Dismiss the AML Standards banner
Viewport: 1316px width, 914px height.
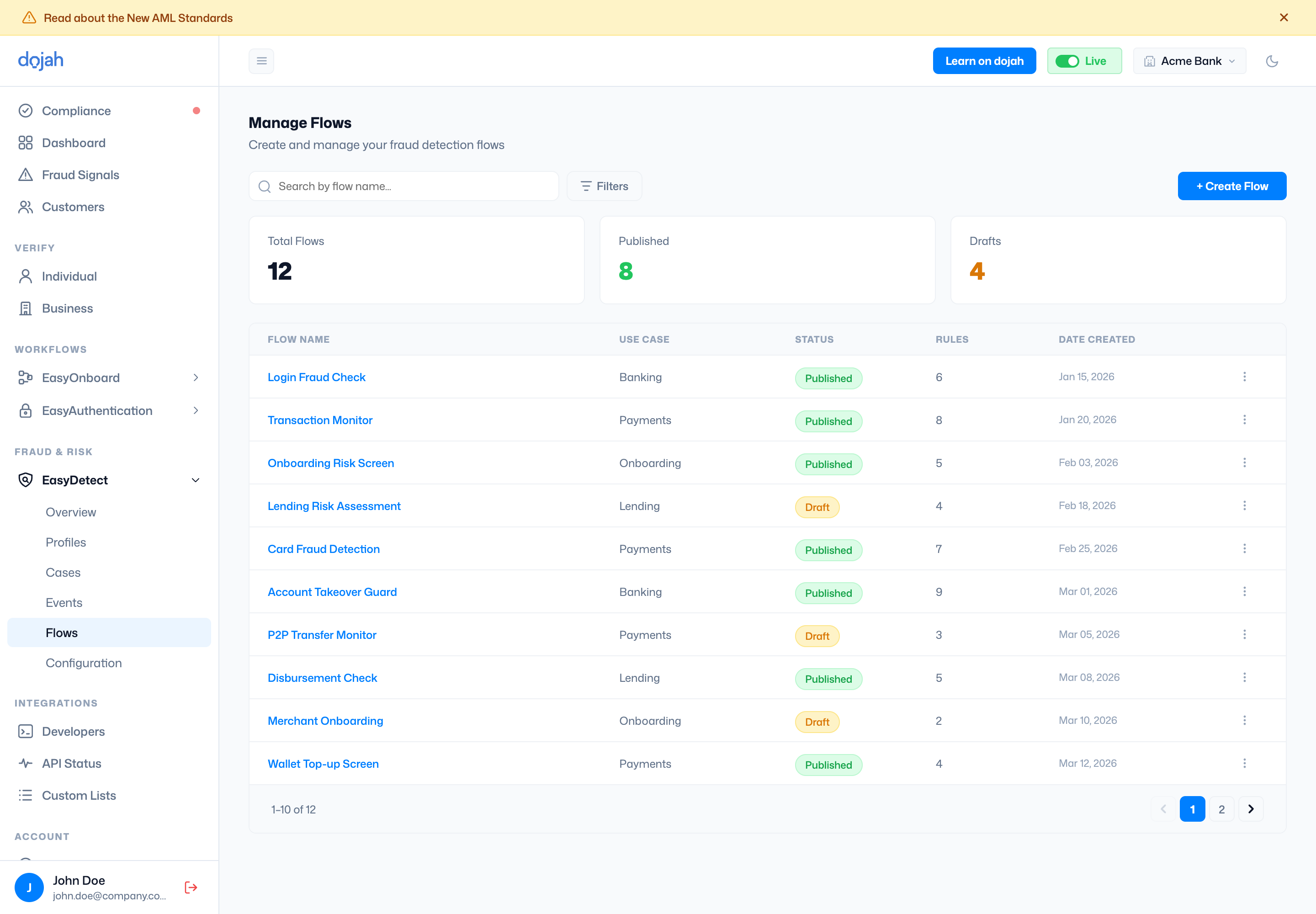pyautogui.click(x=1284, y=18)
